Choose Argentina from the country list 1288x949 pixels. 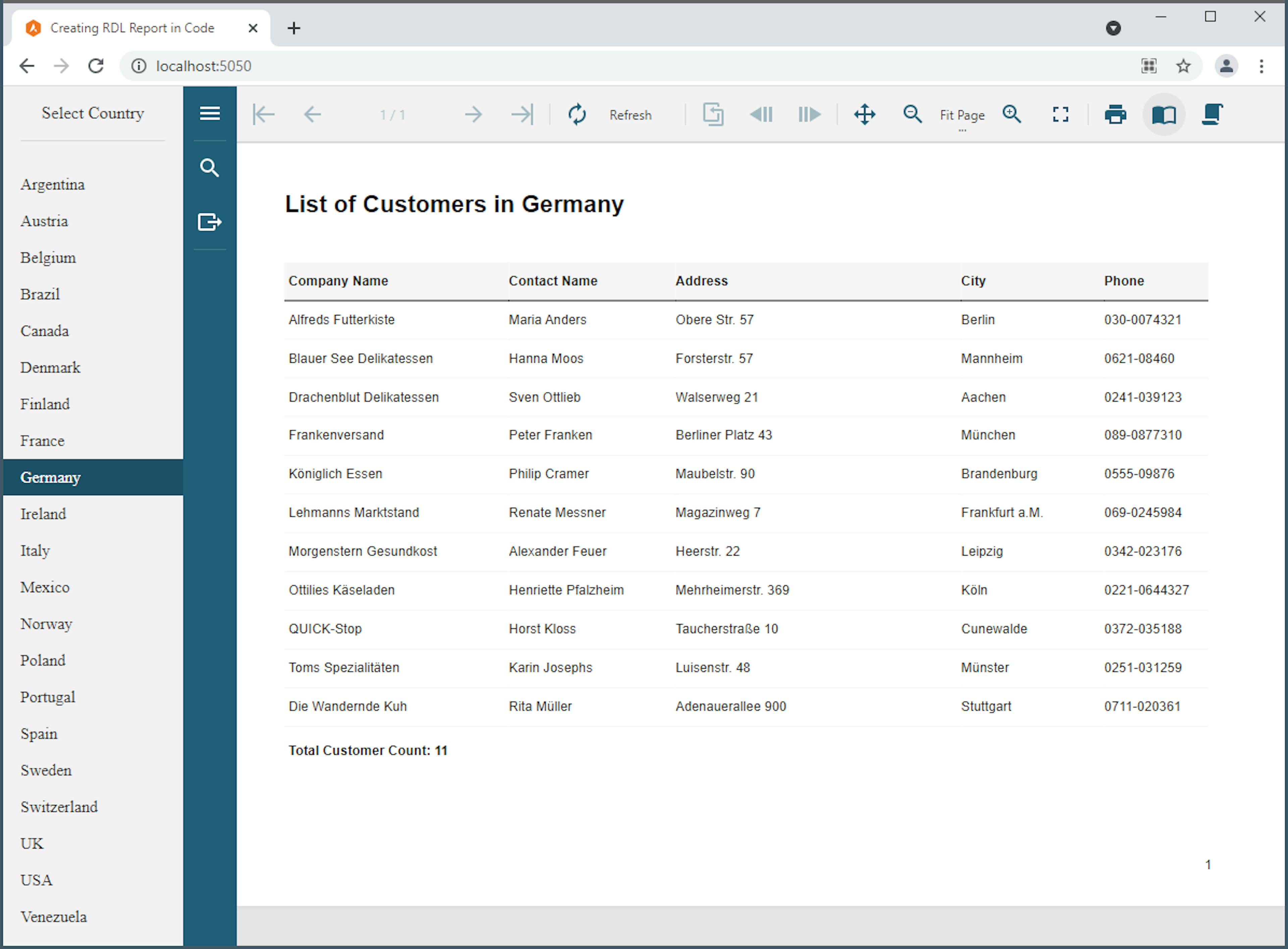(x=53, y=184)
